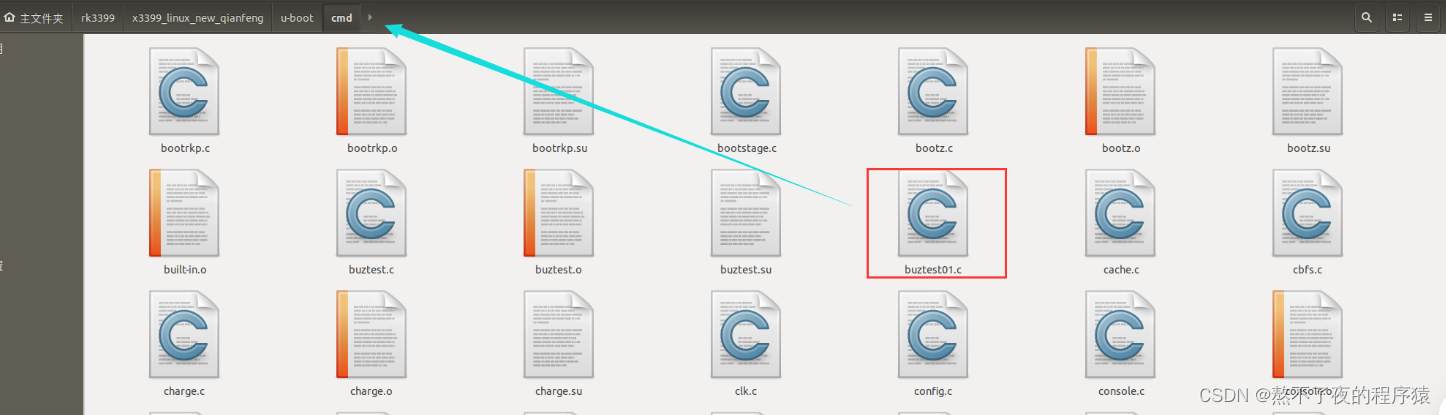Select the charge.o object file icon

click(372, 335)
